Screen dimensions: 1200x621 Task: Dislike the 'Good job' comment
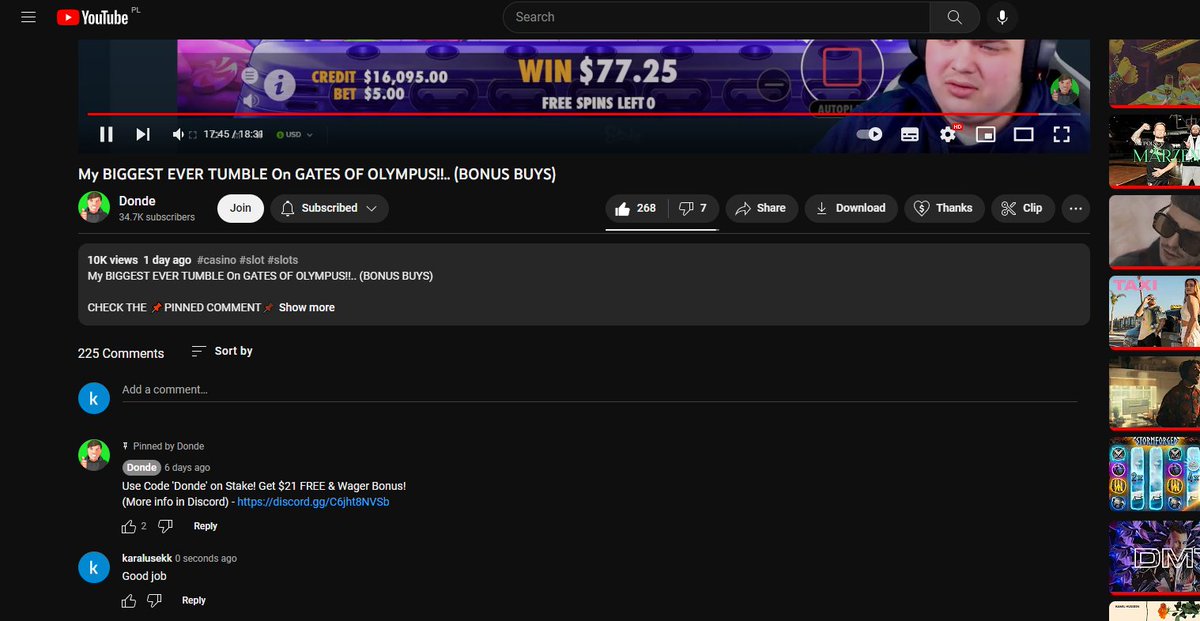click(x=154, y=600)
